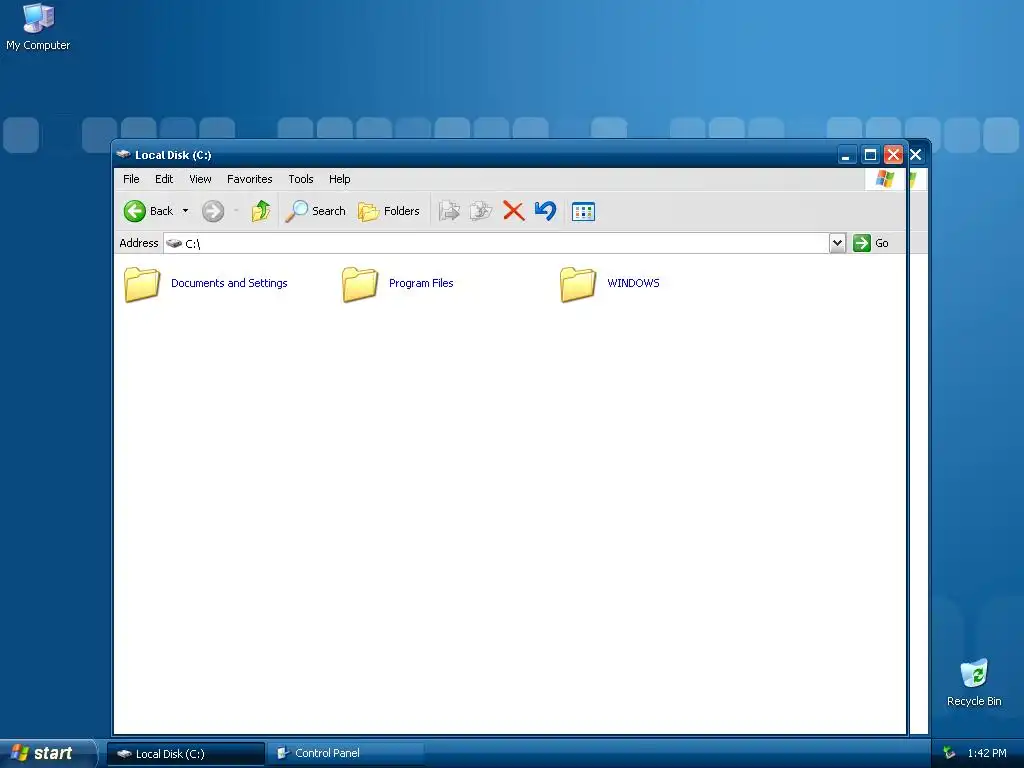Open the Help menu
The height and width of the screenshot is (768, 1024).
tap(340, 179)
